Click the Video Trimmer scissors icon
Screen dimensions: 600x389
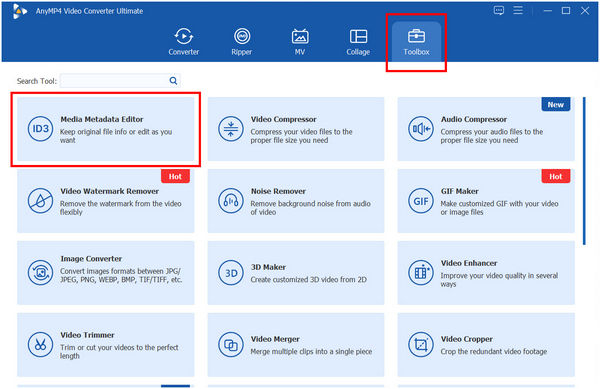(x=40, y=345)
